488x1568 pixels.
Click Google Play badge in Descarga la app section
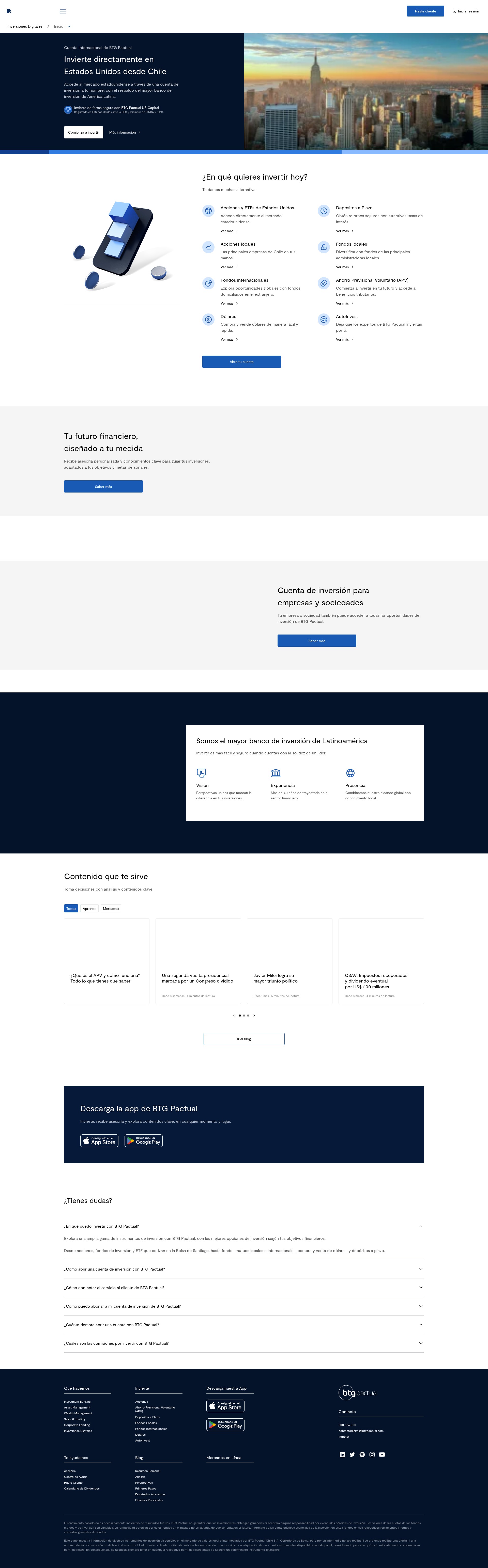(x=144, y=1141)
